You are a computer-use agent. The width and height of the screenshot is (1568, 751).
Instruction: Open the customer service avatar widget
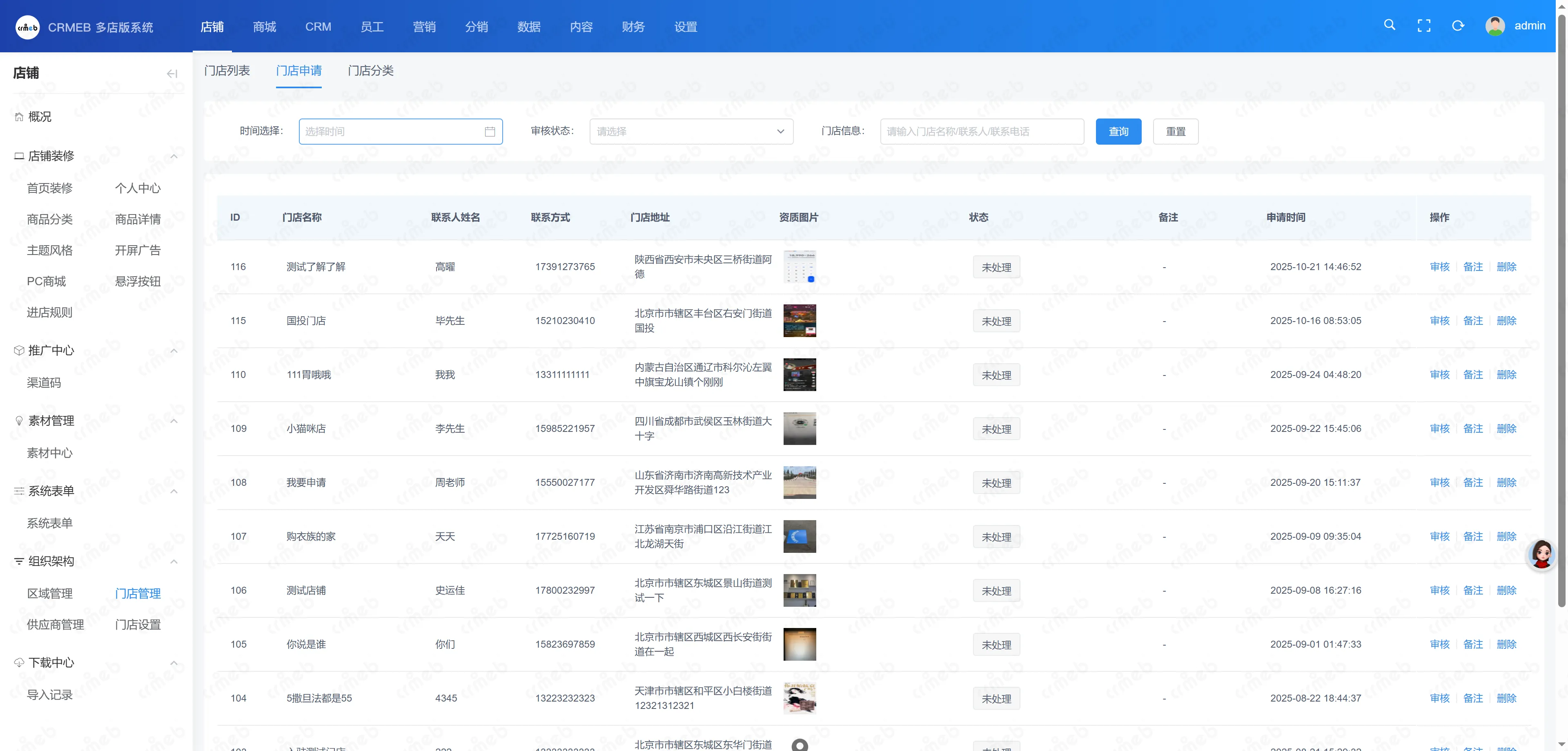pyautogui.click(x=1542, y=554)
